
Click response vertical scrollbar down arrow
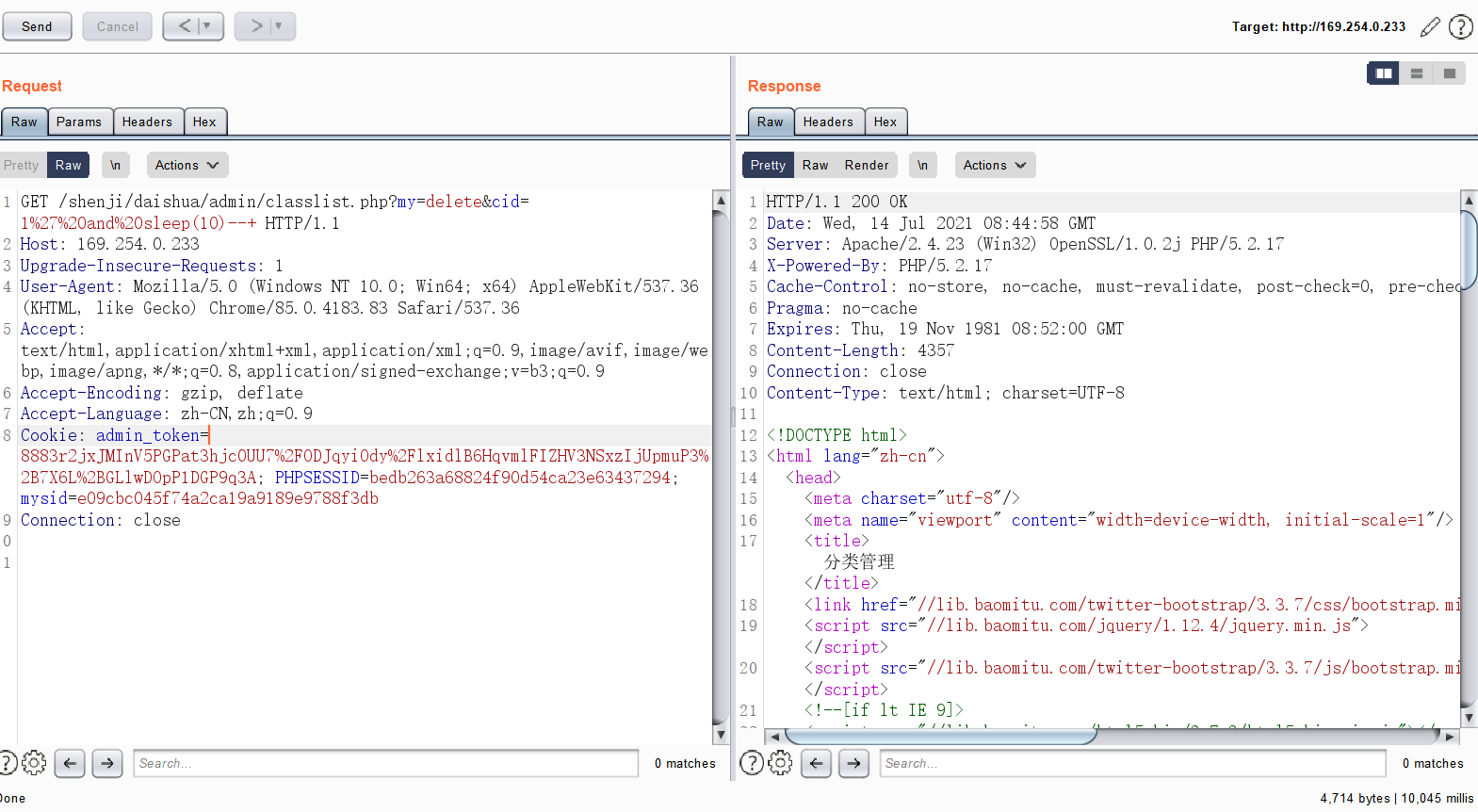[1469, 718]
